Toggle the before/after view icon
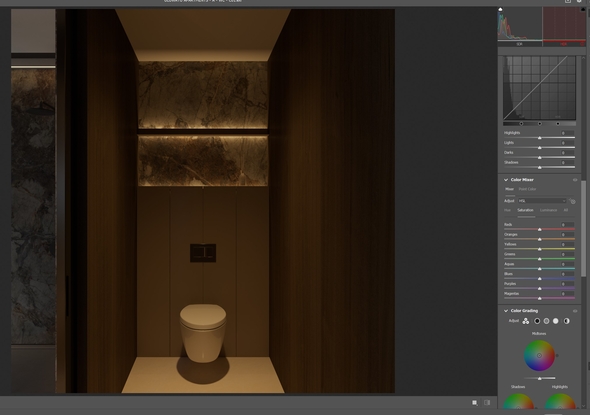The width and height of the screenshot is (590, 415). 487,403
